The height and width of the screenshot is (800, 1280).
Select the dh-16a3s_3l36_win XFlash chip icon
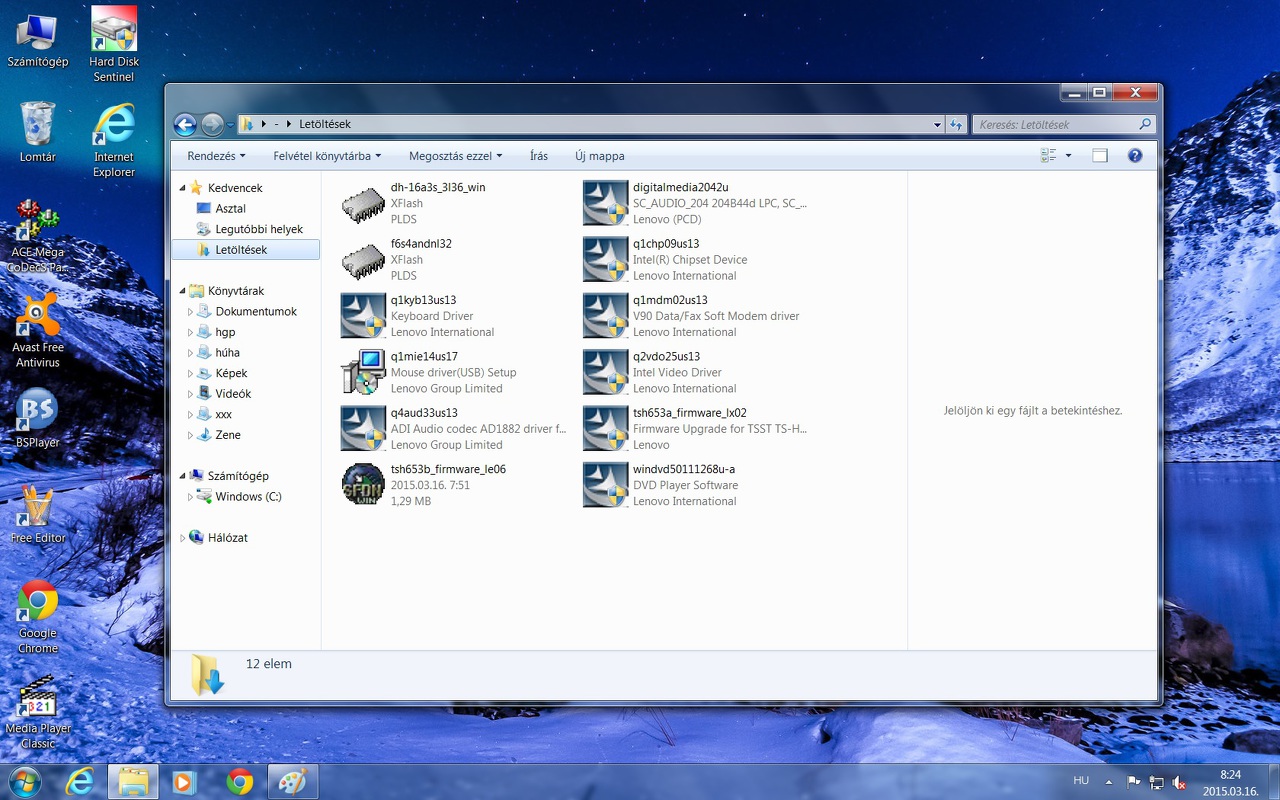(x=363, y=203)
